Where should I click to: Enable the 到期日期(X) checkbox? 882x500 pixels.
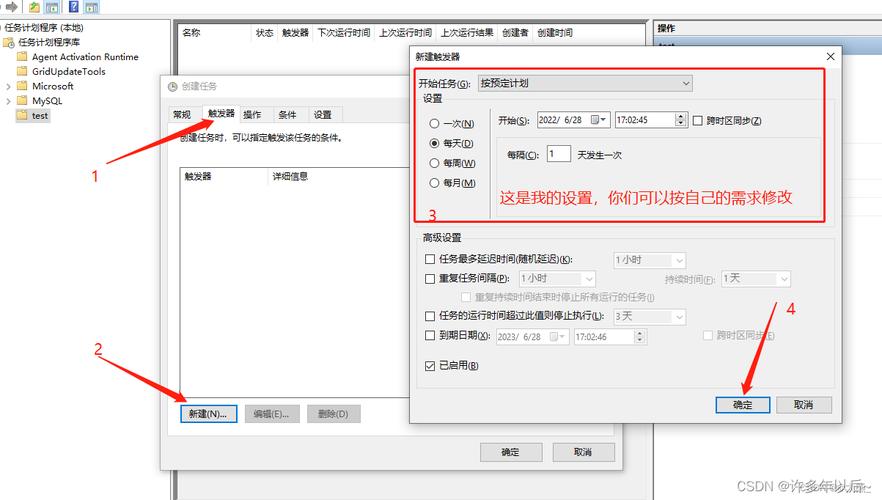(430, 335)
